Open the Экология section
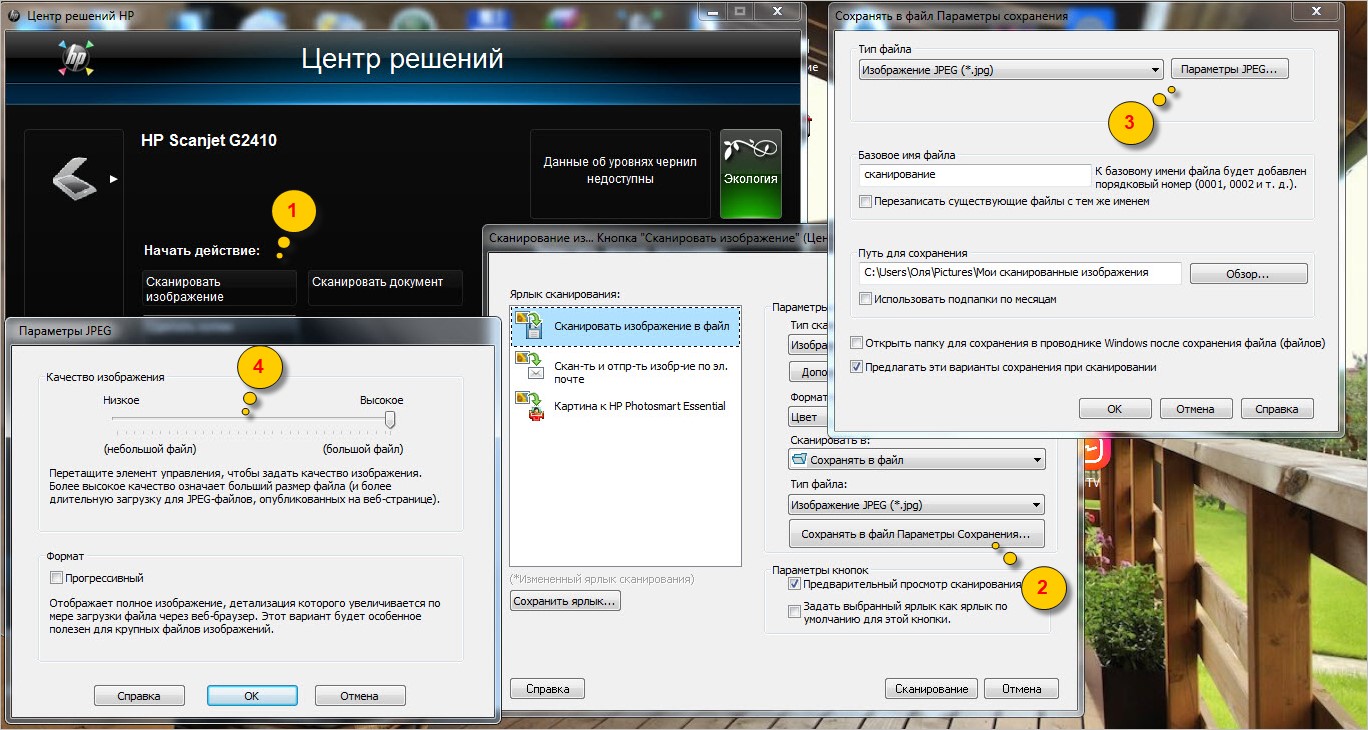The width and height of the screenshot is (1368, 730). click(x=751, y=174)
